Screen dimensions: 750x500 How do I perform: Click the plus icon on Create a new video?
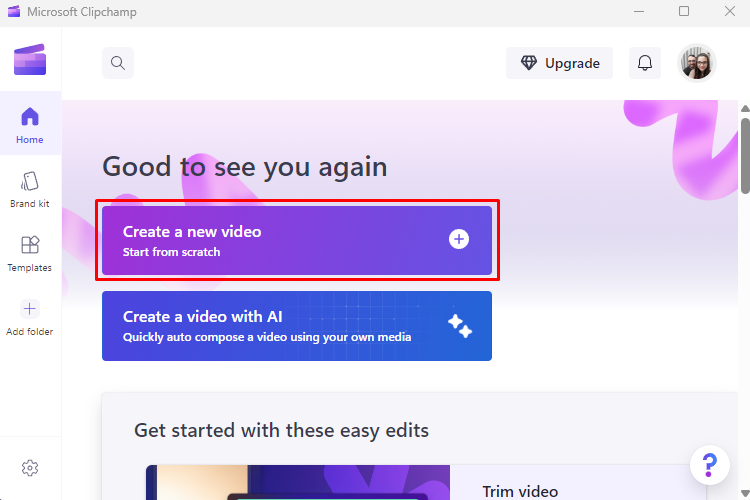(x=459, y=239)
